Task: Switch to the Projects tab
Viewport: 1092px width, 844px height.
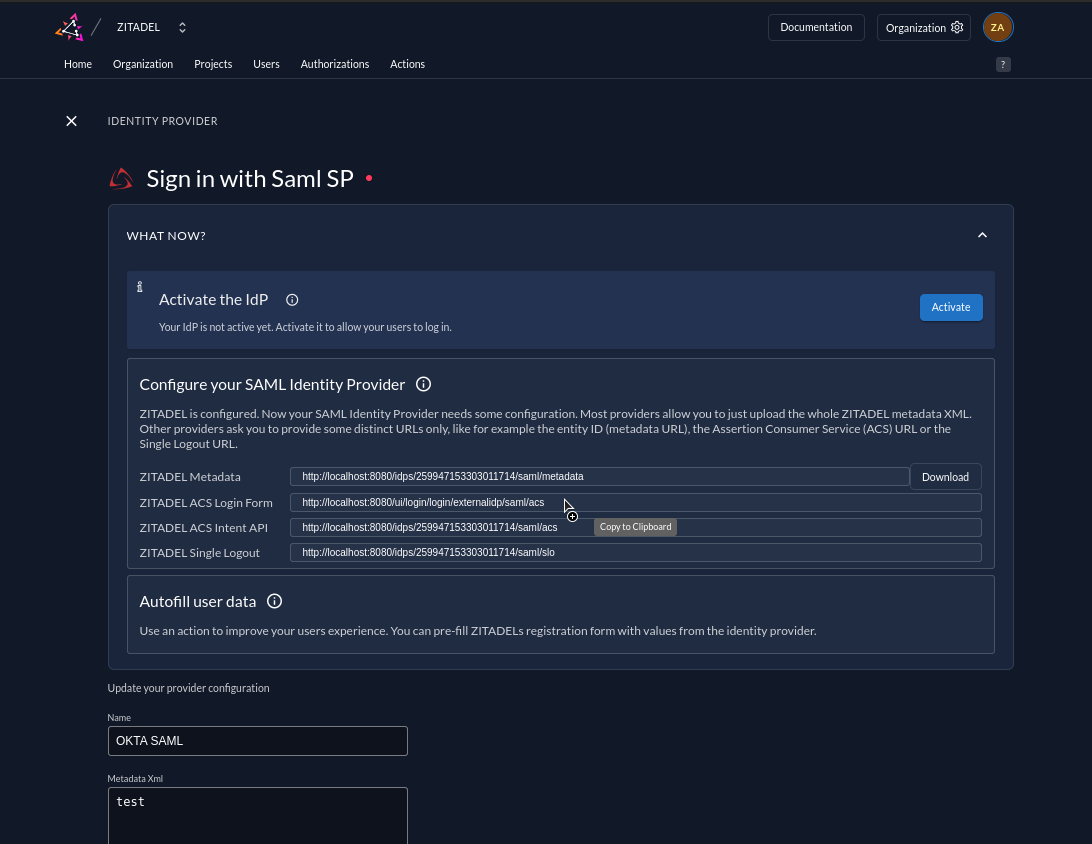Action: click(x=213, y=64)
